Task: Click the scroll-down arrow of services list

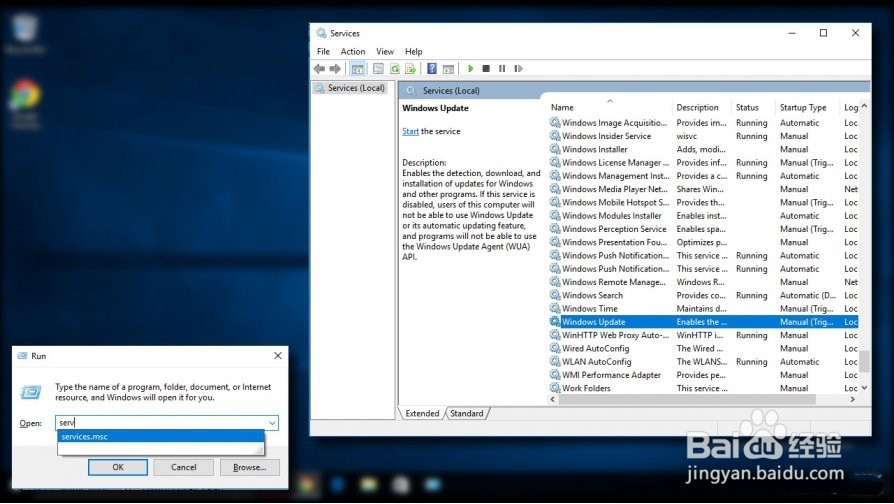Action: 864,388
